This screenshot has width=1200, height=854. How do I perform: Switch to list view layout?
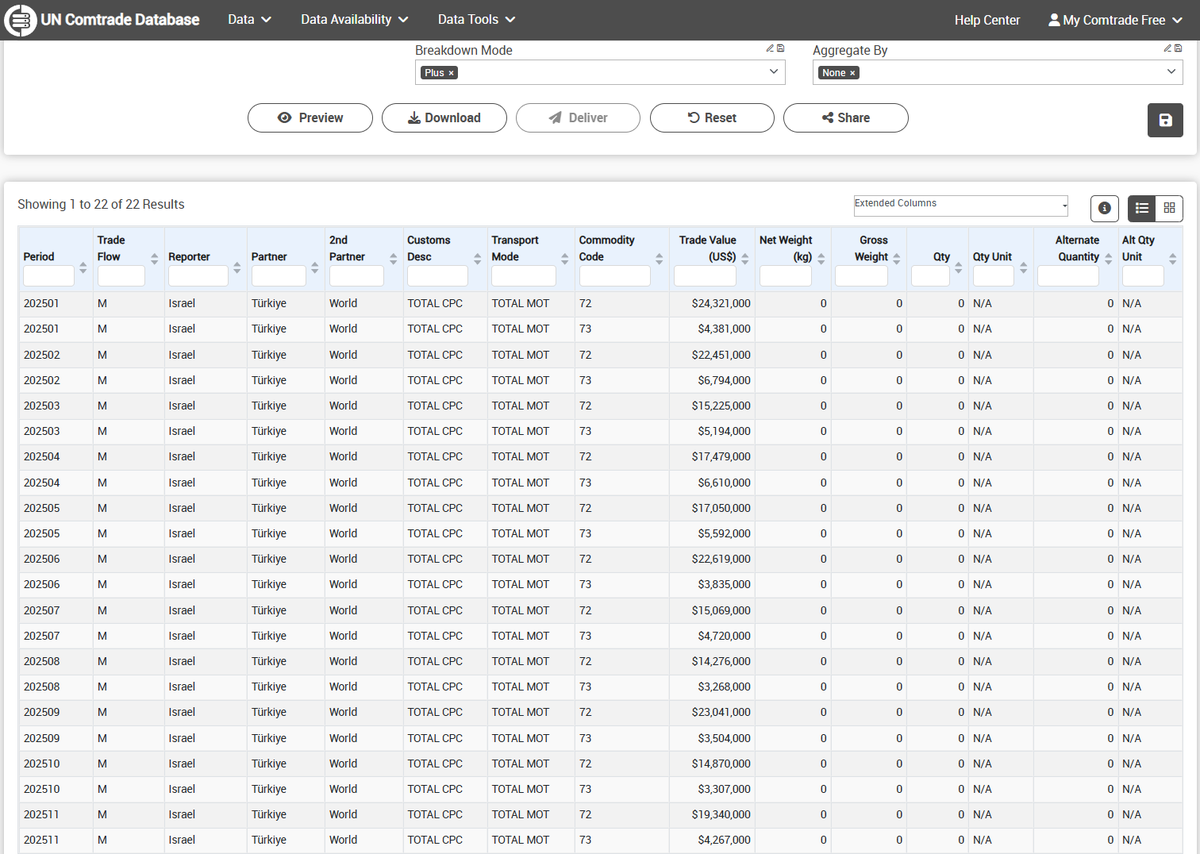[1141, 208]
